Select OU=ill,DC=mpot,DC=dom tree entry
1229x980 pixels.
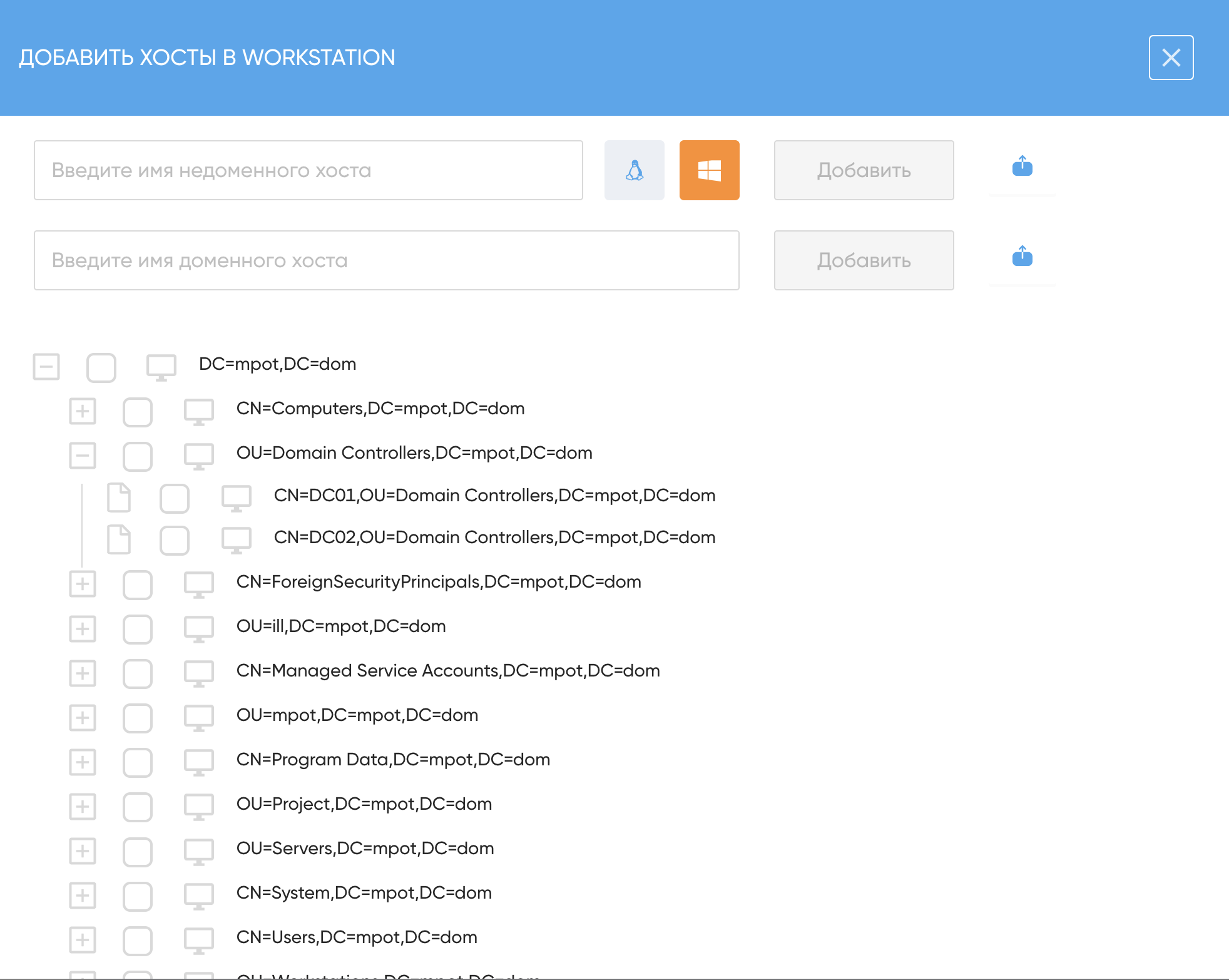coord(341,626)
